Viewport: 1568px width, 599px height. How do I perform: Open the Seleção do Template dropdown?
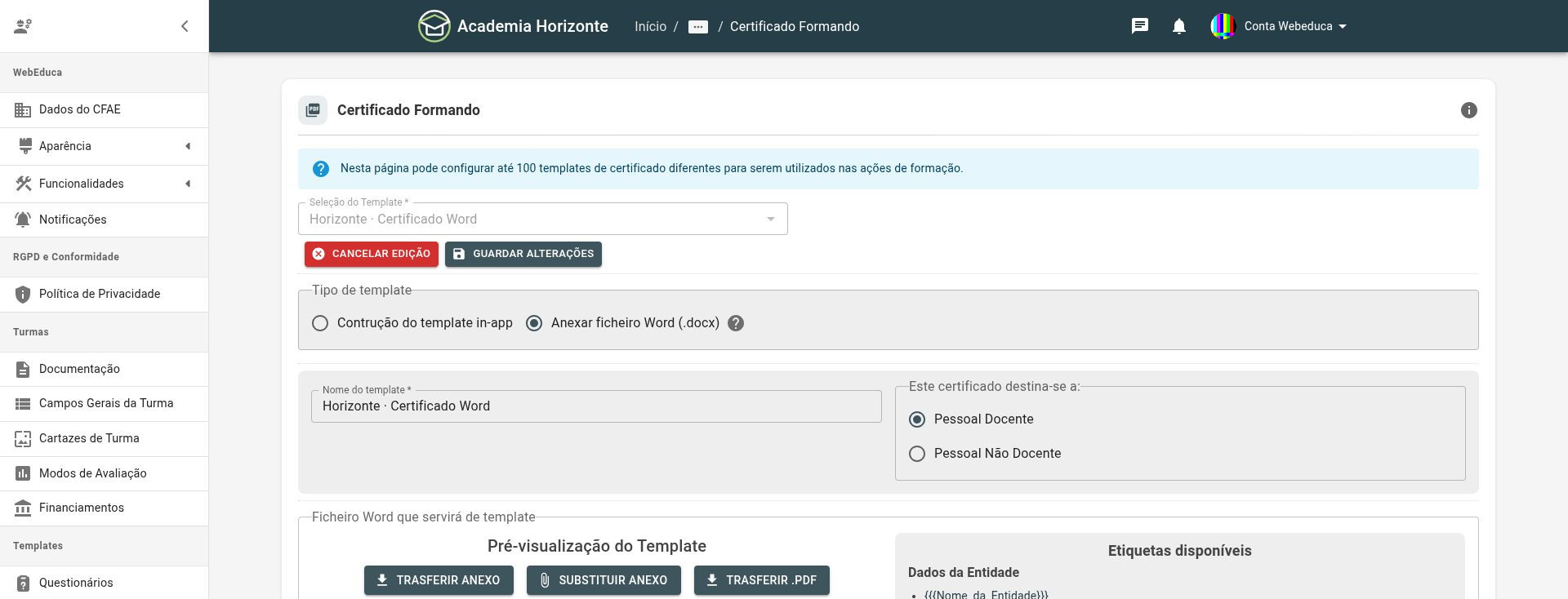[543, 219]
